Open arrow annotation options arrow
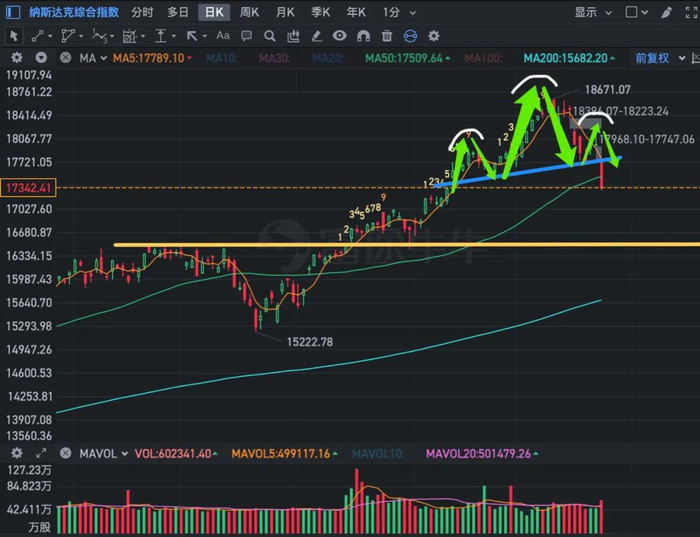The image size is (700, 537). [204, 36]
